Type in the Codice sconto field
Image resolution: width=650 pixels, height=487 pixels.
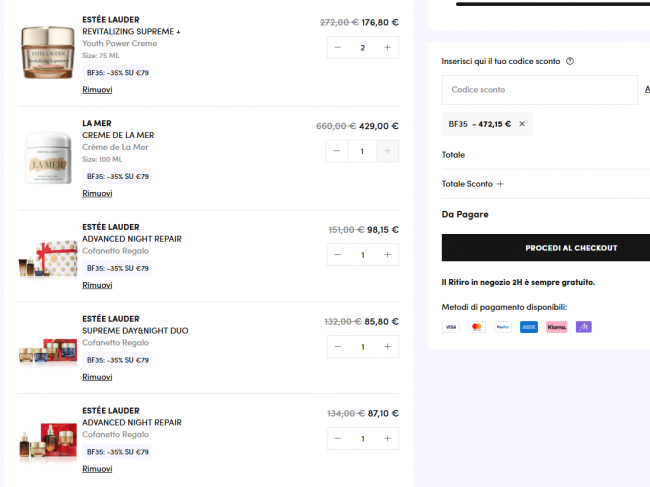pos(539,90)
